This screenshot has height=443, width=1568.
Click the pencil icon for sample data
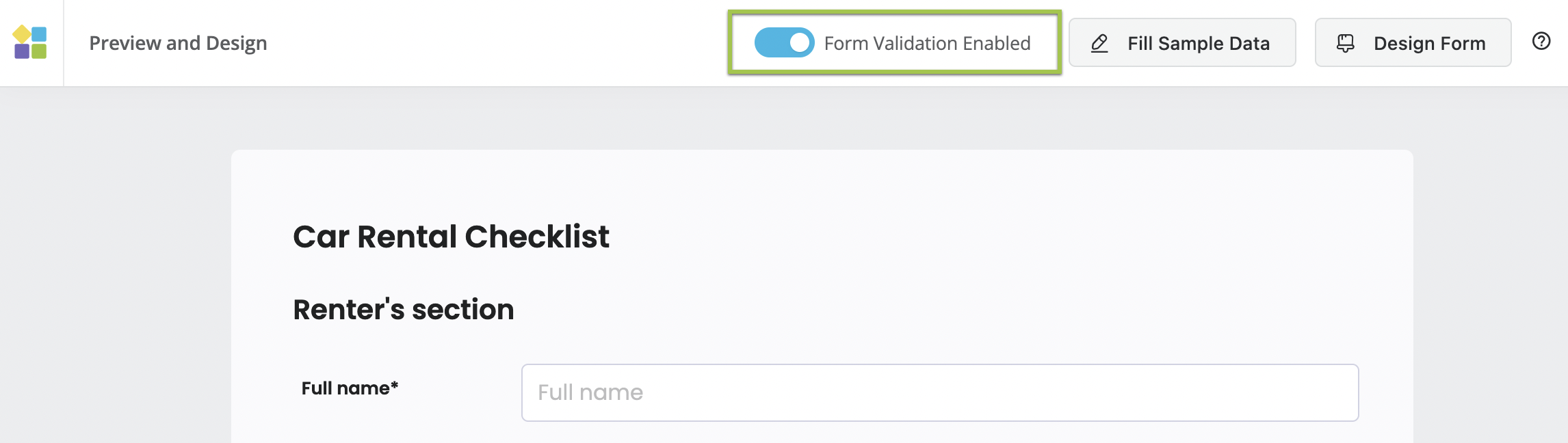pos(1099,43)
